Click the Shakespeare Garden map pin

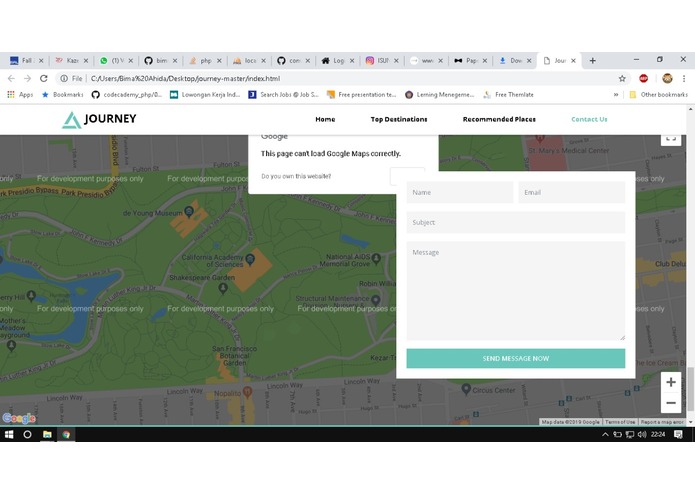click(x=223, y=288)
